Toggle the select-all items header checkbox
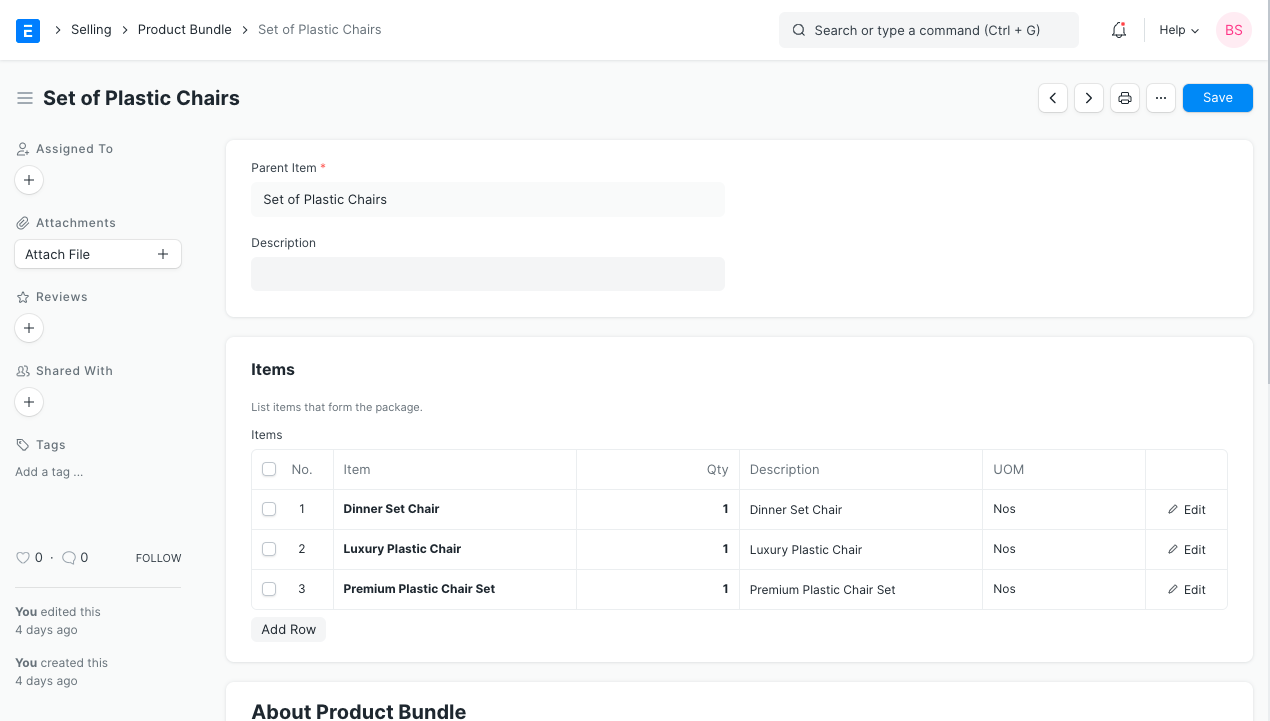The image size is (1270, 721). click(269, 469)
